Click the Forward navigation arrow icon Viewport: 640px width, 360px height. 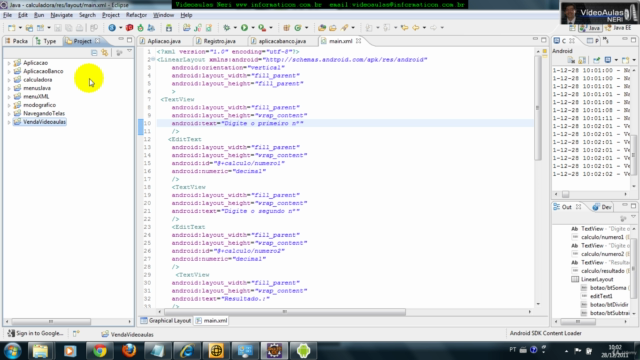click(433, 28)
